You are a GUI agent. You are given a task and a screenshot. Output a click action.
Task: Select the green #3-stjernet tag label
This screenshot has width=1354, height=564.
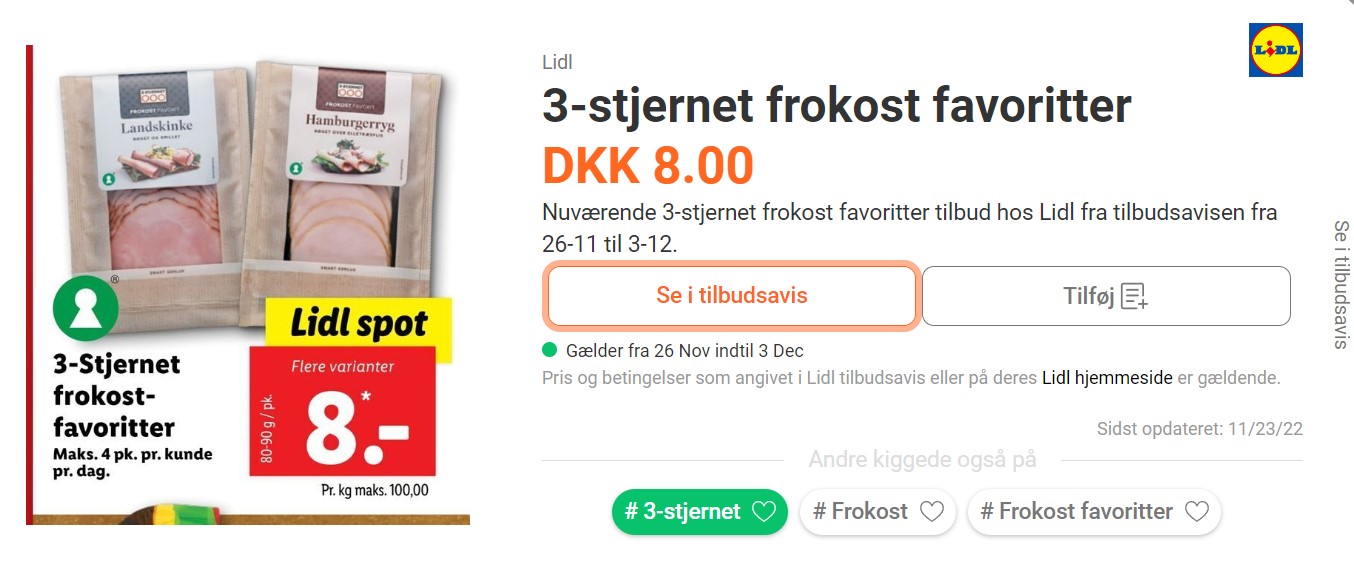[x=682, y=512]
